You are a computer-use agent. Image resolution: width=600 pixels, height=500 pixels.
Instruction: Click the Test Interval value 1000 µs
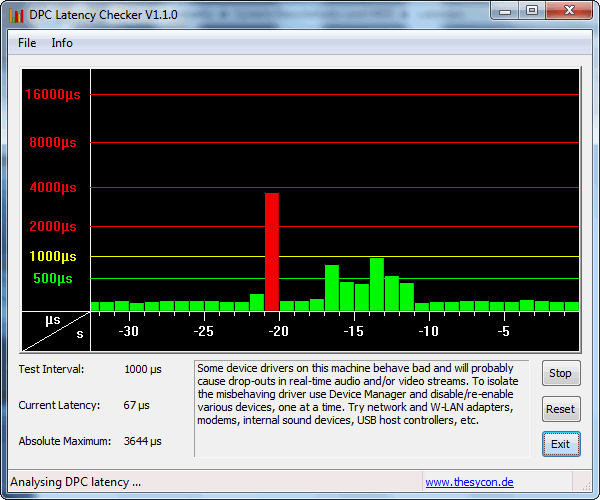coord(143,370)
